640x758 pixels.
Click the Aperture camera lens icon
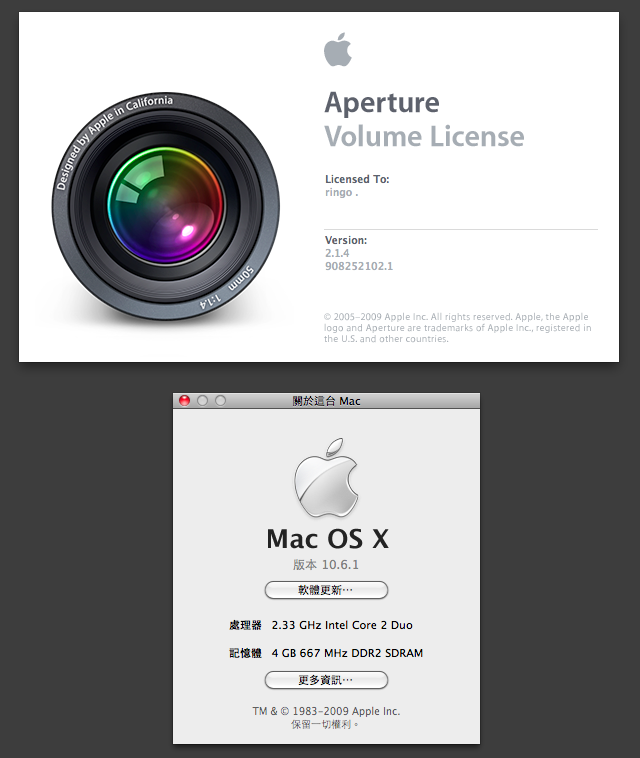pyautogui.click(x=166, y=206)
